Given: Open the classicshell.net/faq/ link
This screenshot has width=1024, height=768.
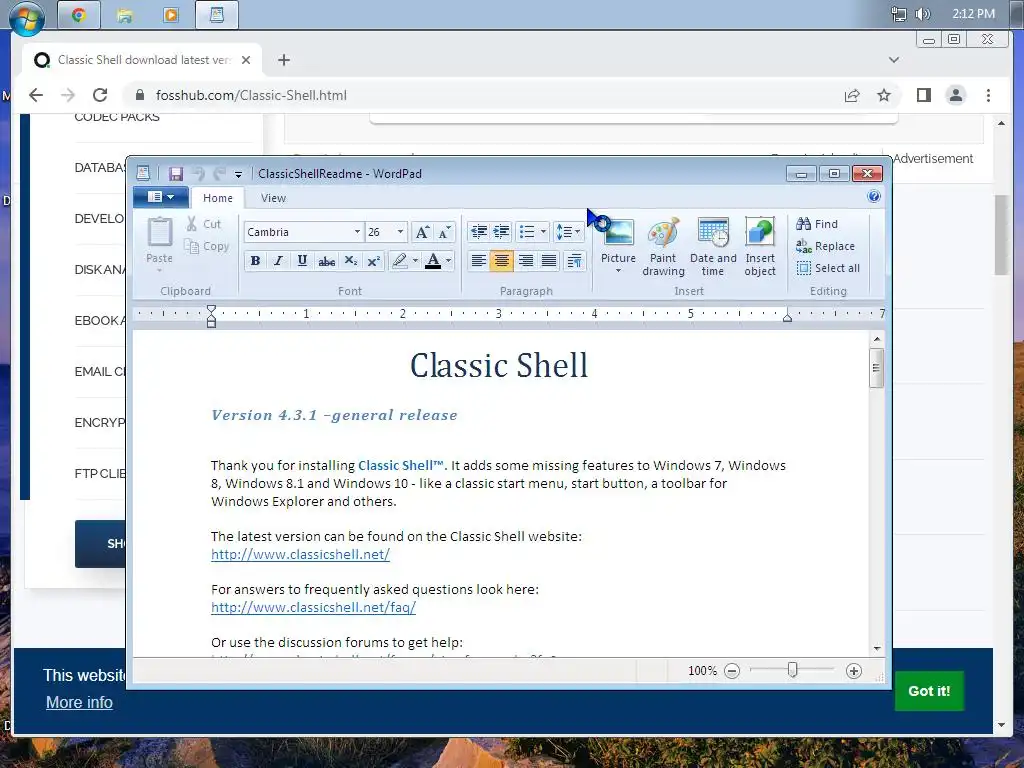Looking at the screenshot, I should pos(313,607).
